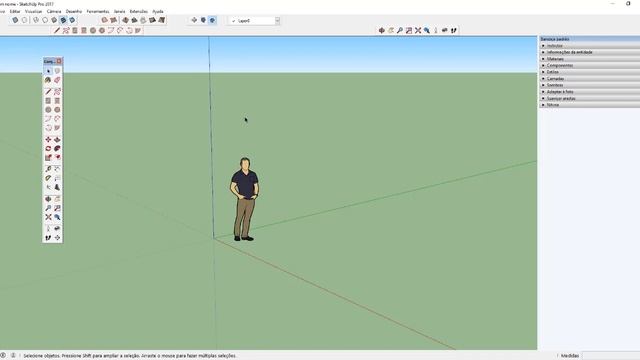This screenshot has width=640, height=360.
Task: Activate the Rotate tool in floating toolset
Action: point(48,148)
